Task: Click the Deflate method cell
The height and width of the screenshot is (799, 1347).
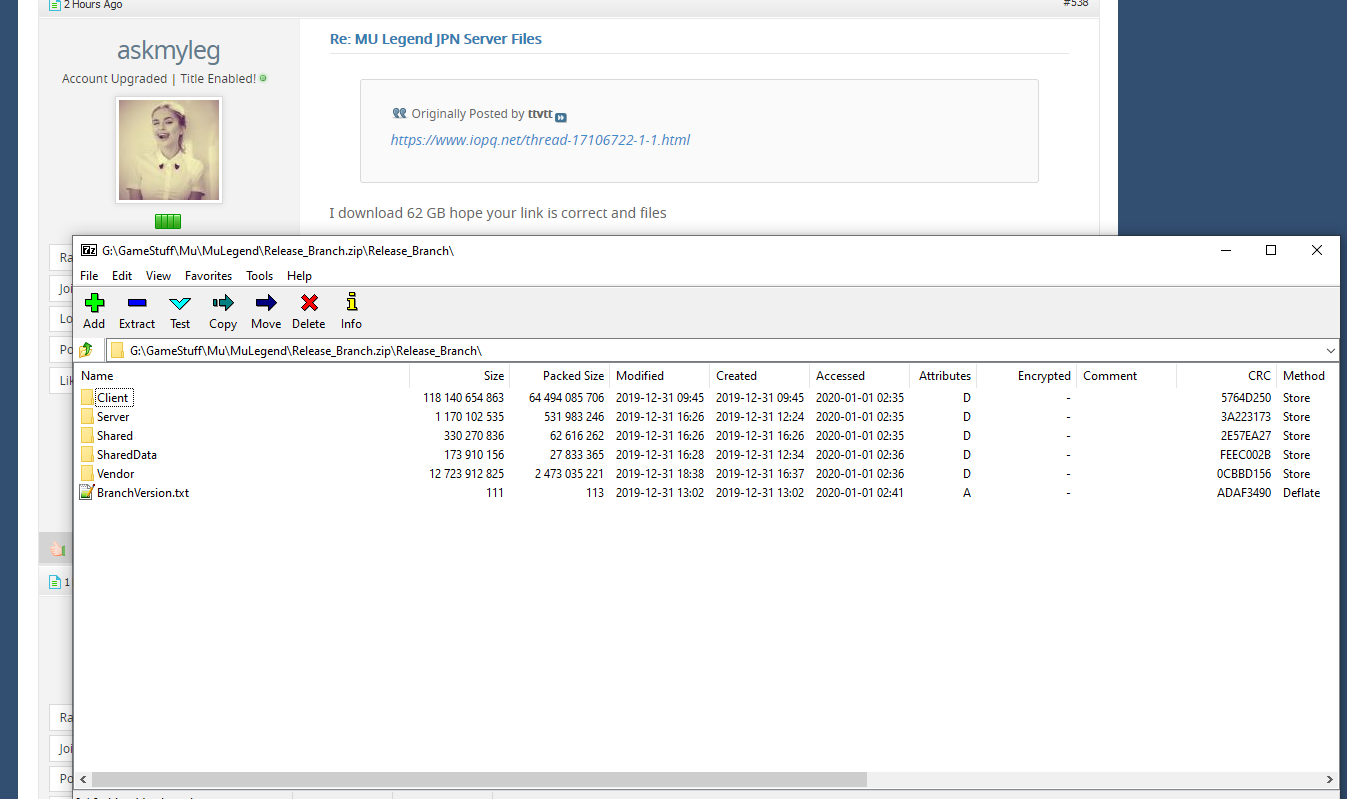Action: 1301,493
